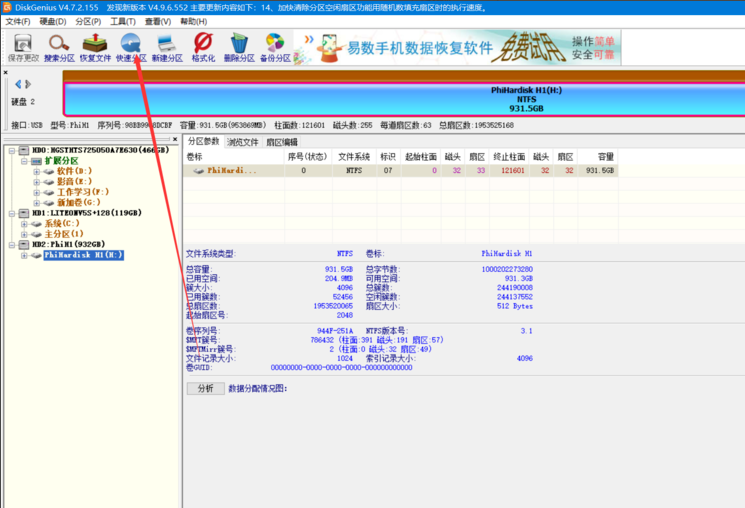Create New Partition (新建分区) toolbar icon

click(x=167, y=48)
